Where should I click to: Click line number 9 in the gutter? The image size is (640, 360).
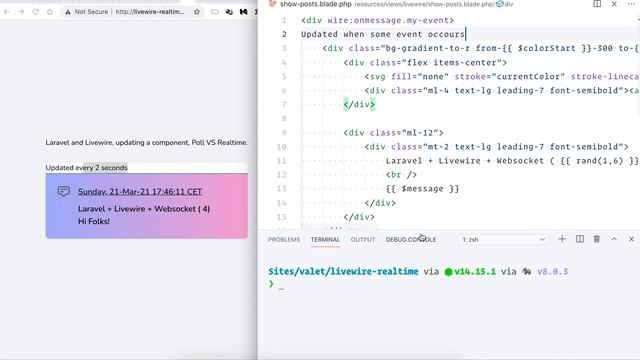(284, 133)
